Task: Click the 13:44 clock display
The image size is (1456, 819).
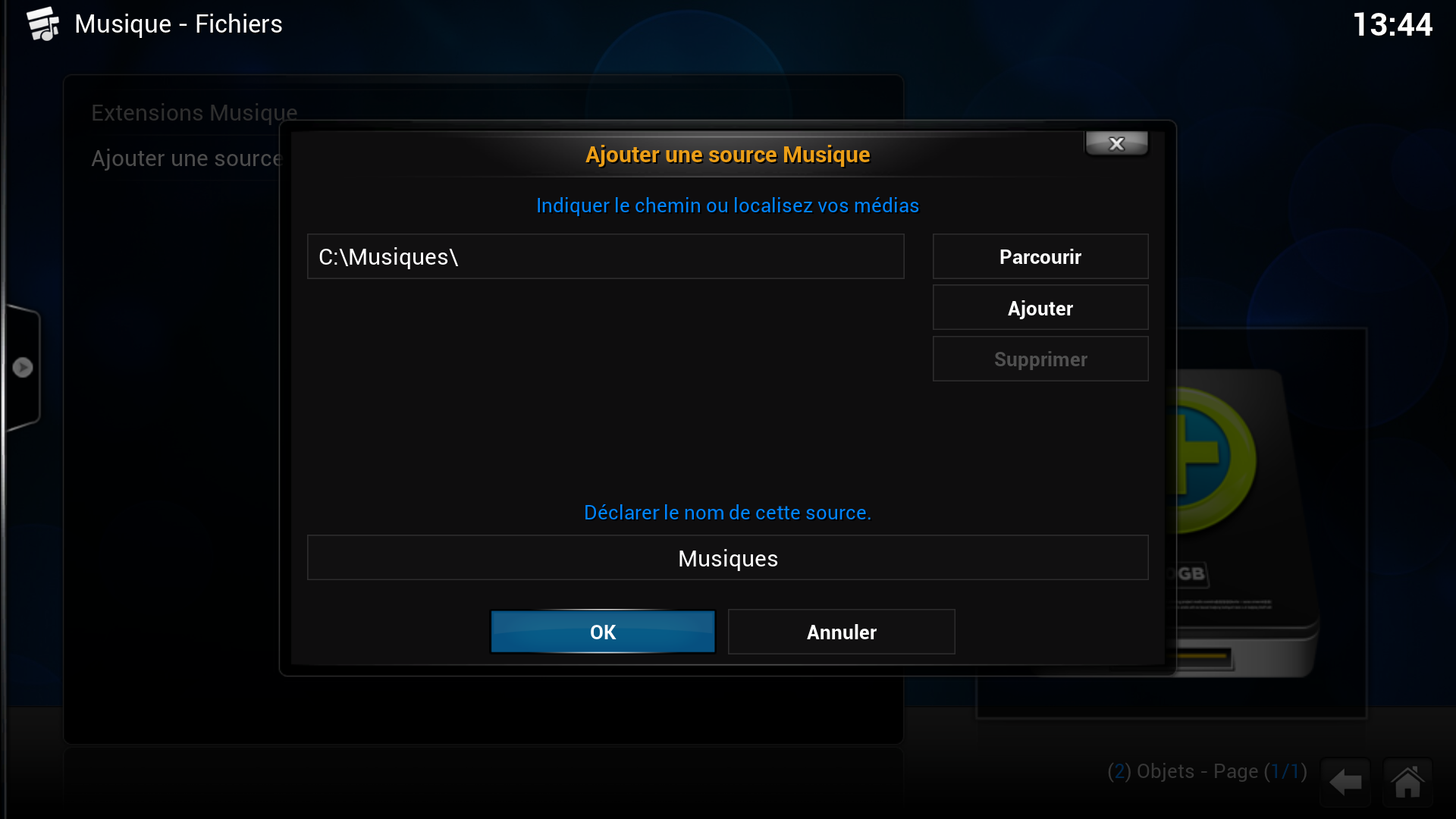Action: tap(1392, 24)
